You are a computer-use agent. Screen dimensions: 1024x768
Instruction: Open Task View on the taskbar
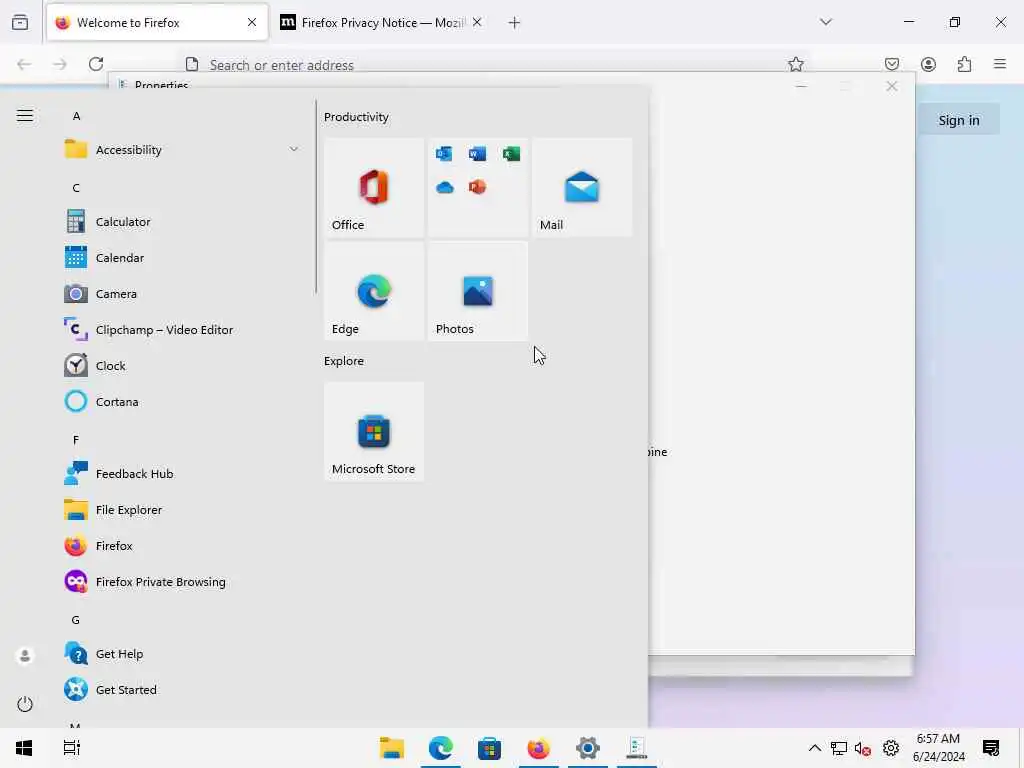(x=72, y=748)
